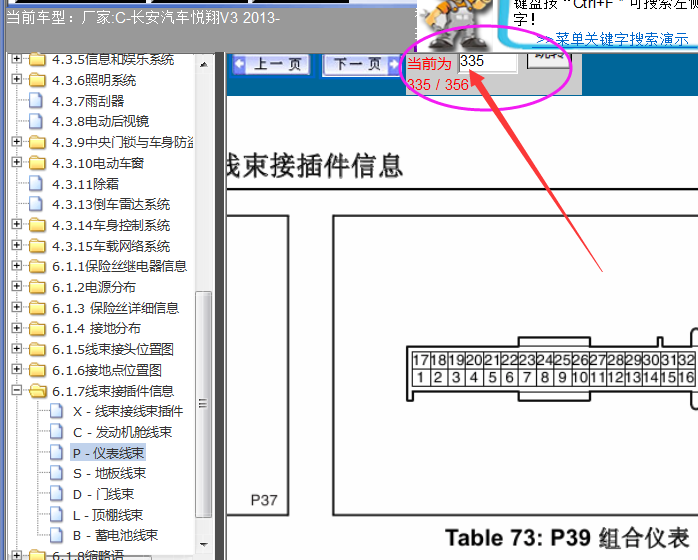Select 6.1.6接地点位置图 item
The height and width of the screenshot is (560, 698).
click(x=107, y=370)
